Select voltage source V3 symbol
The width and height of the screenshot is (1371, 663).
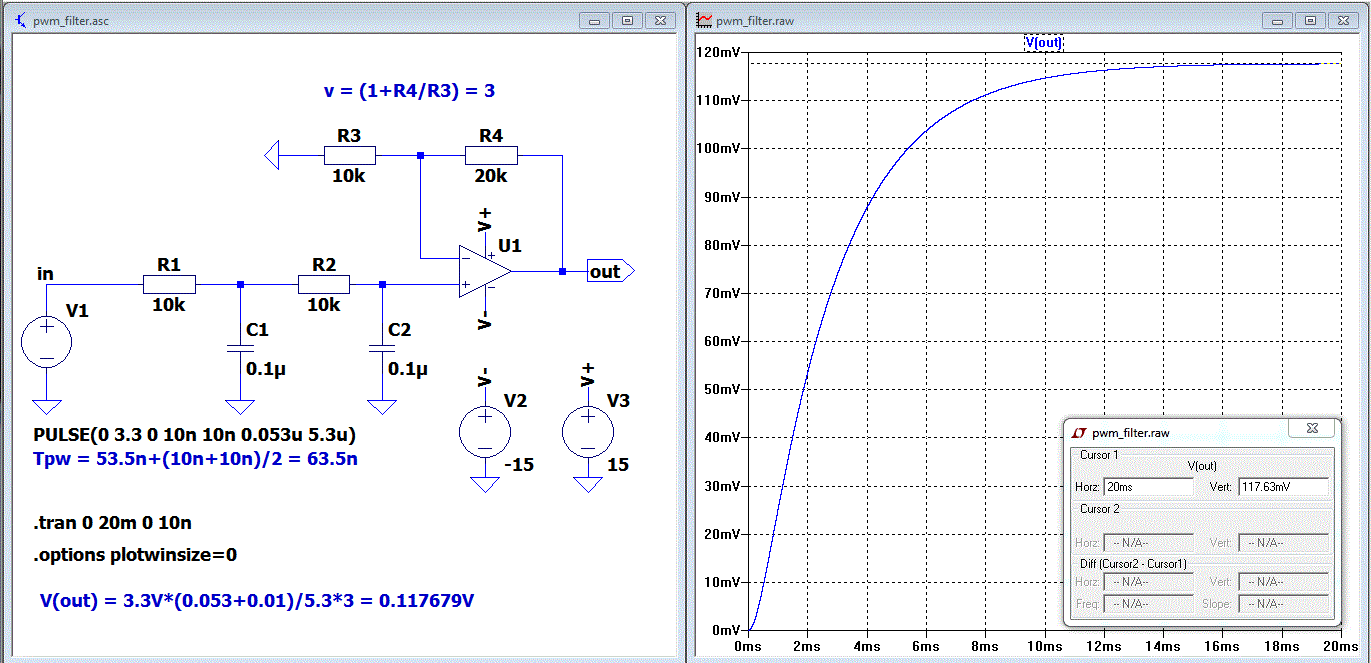point(587,433)
